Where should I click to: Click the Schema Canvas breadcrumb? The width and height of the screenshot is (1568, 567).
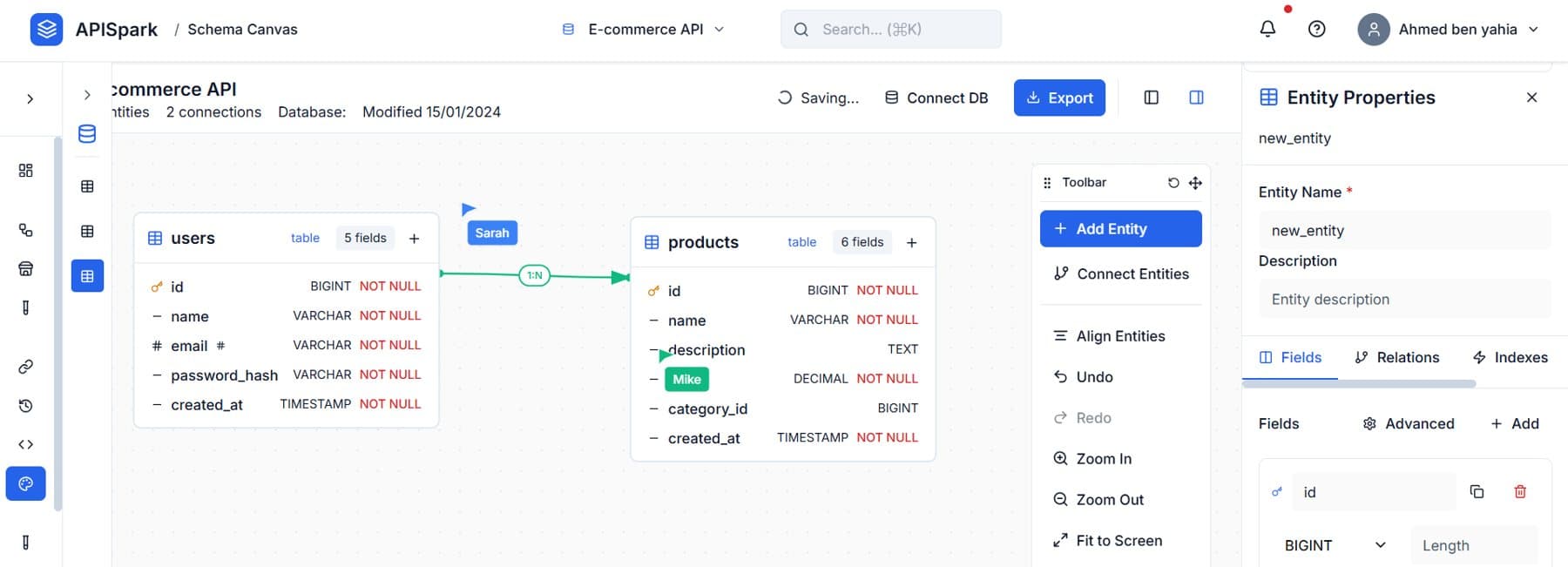tap(242, 30)
